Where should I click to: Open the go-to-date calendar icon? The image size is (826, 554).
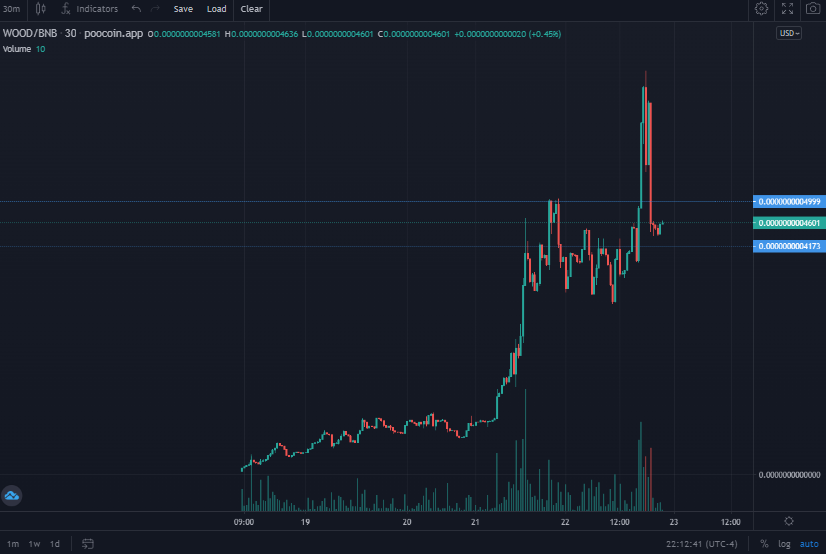click(x=88, y=544)
